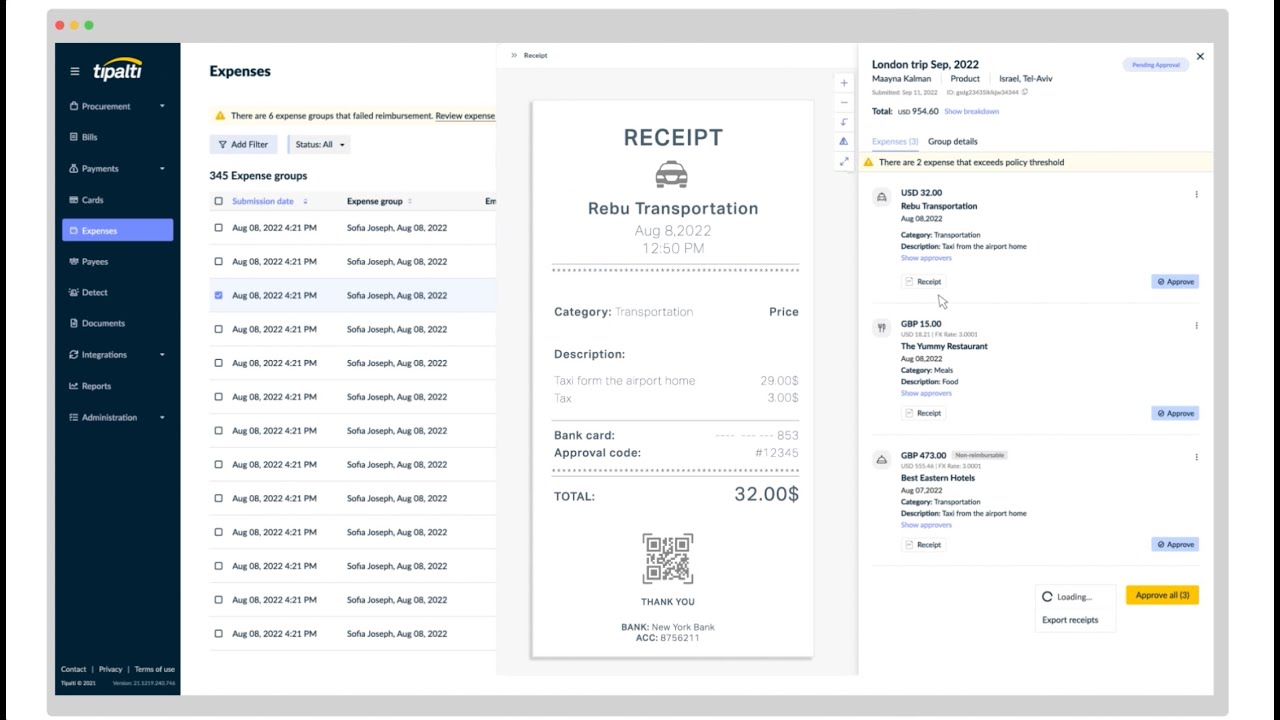Click the Payees people icon

click(x=74, y=262)
